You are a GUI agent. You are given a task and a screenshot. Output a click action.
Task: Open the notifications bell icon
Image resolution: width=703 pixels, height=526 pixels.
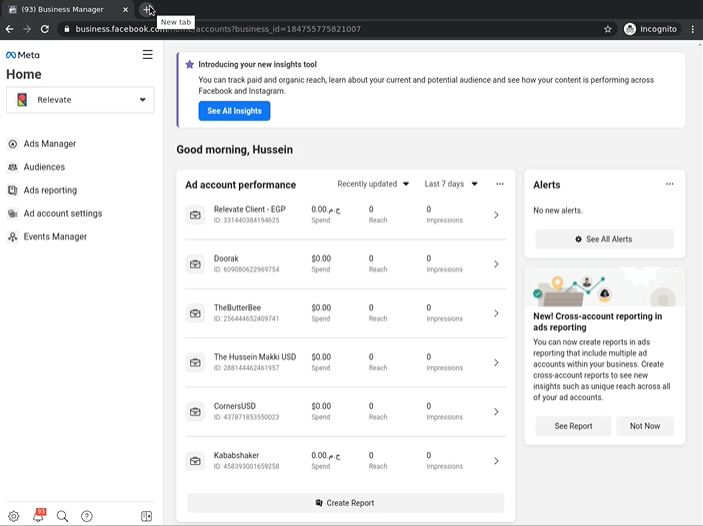pyautogui.click(x=38, y=516)
